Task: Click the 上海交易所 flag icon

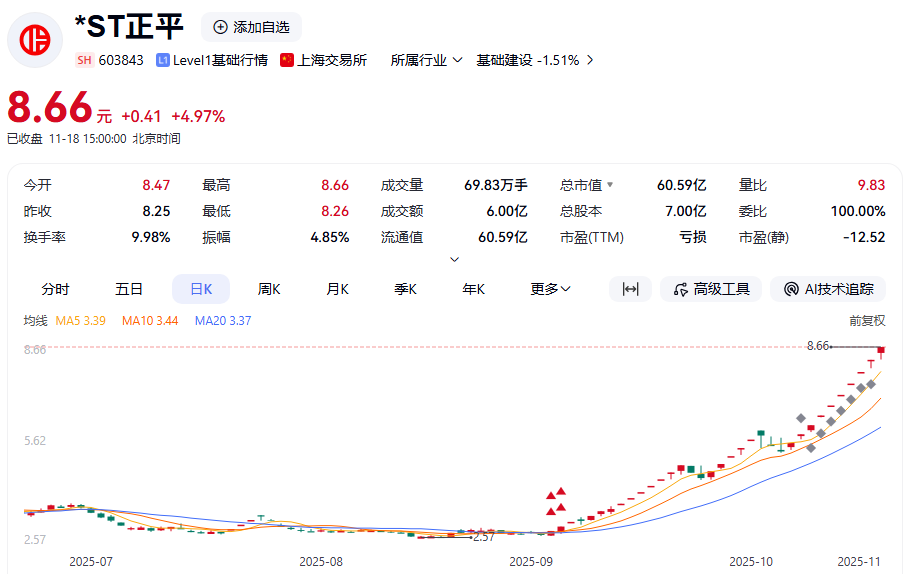Action: pos(287,60)
